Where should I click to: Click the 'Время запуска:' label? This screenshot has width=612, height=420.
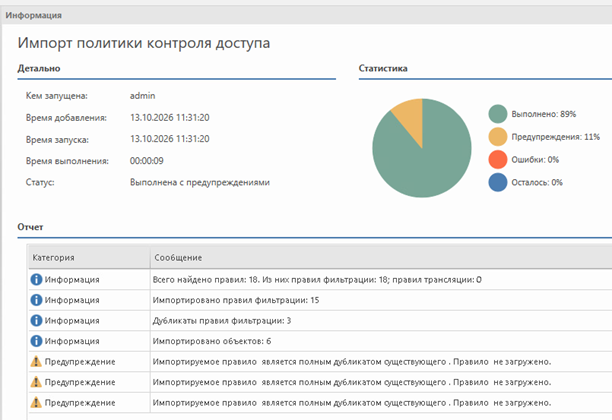[57, 139]
